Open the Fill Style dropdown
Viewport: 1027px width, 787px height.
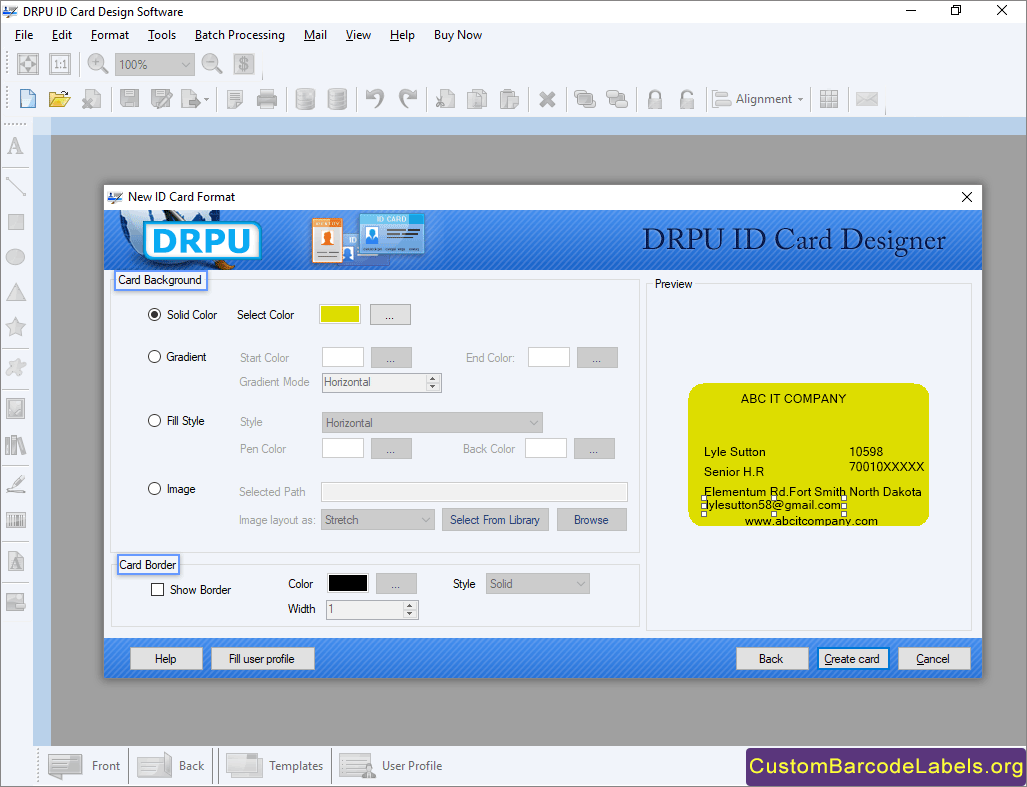[432, 423]
